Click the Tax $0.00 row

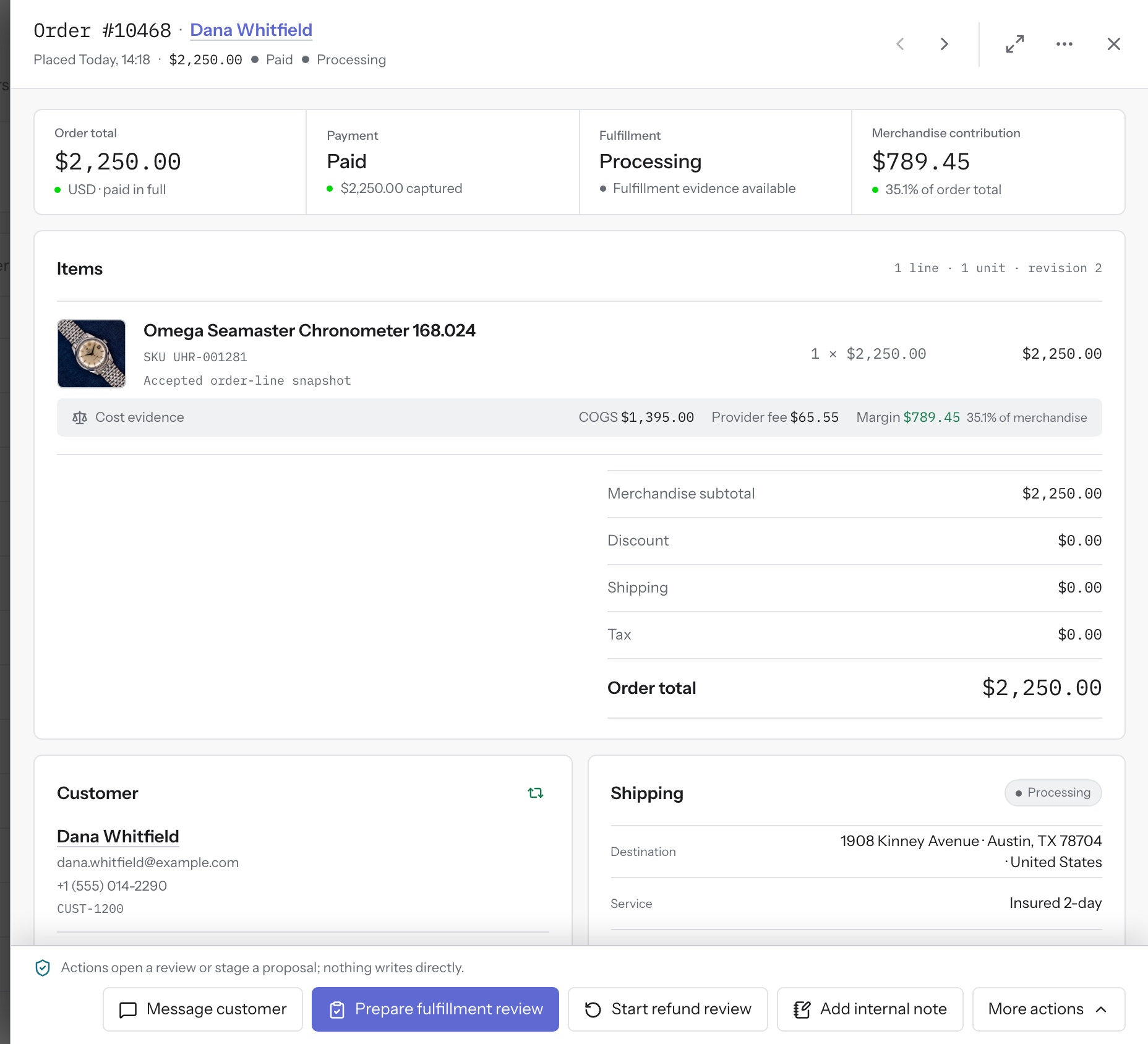(855, 635)
